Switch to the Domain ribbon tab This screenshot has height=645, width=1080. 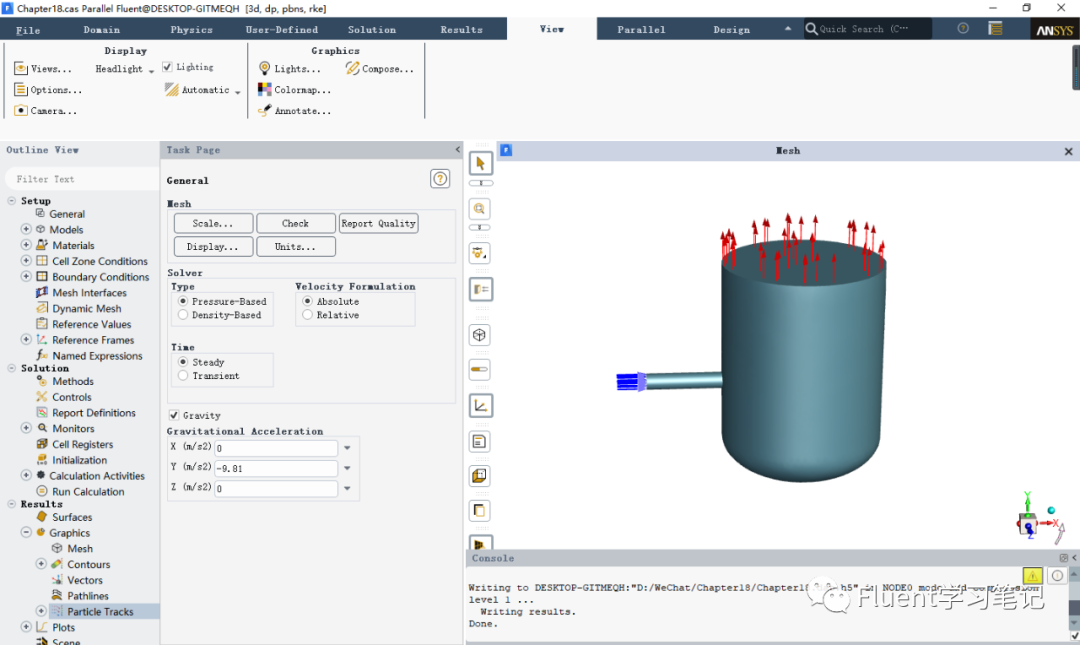[102, 30]
